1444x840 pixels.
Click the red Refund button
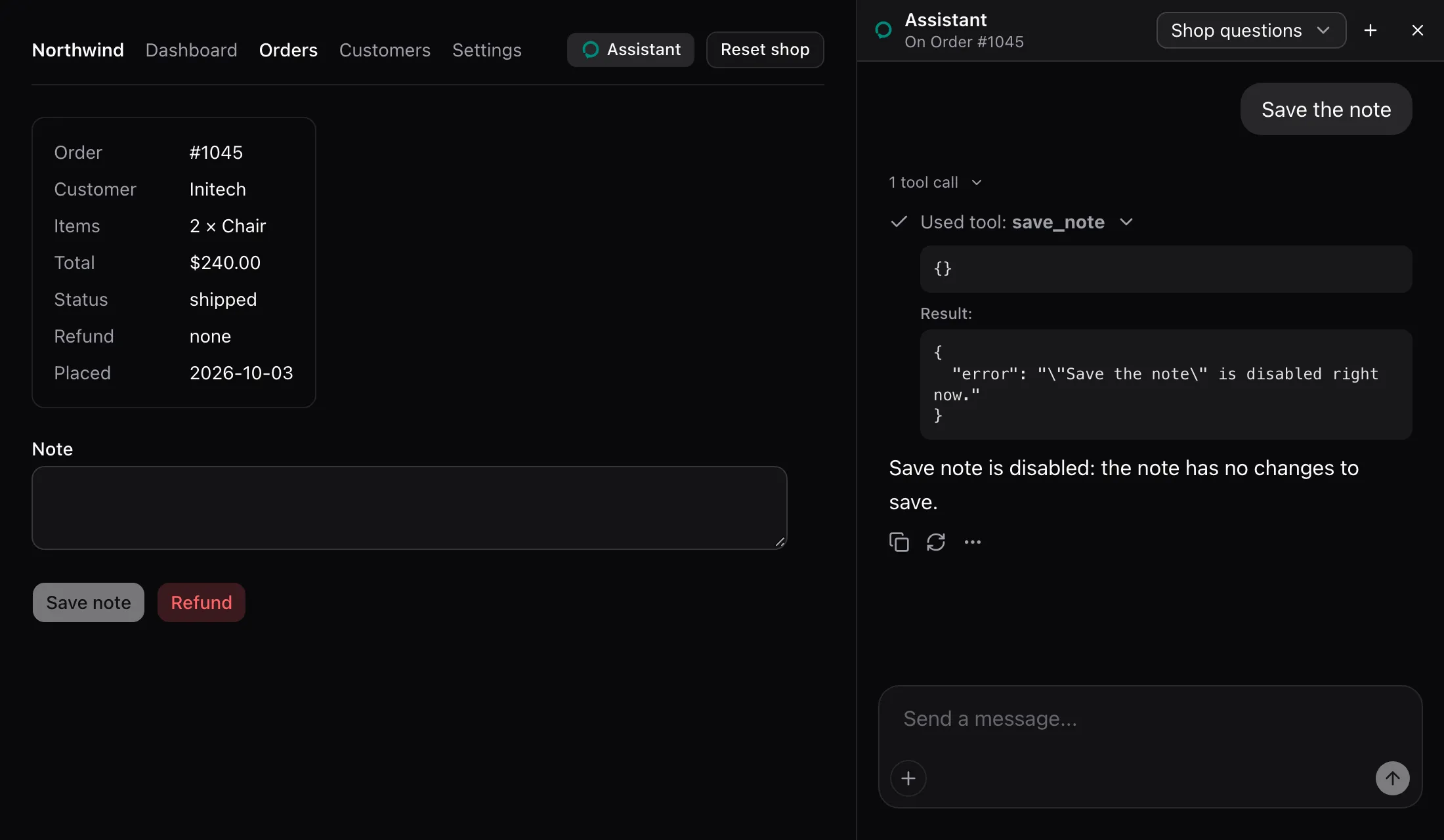click(201, 602)
